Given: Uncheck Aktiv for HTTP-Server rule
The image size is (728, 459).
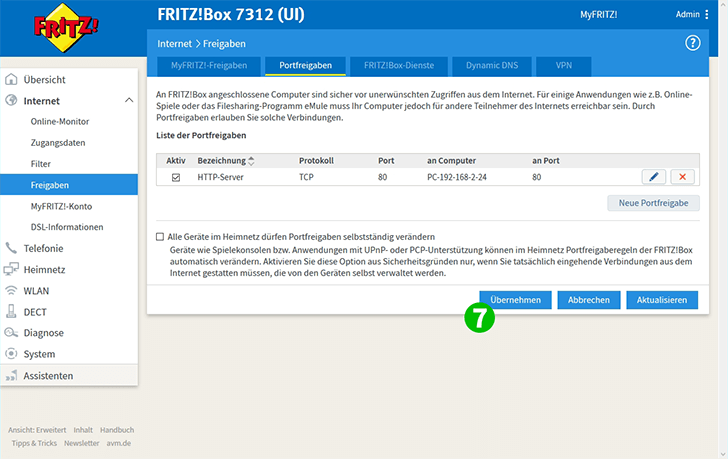Looking at the screenshot, I should pos(176,177).
